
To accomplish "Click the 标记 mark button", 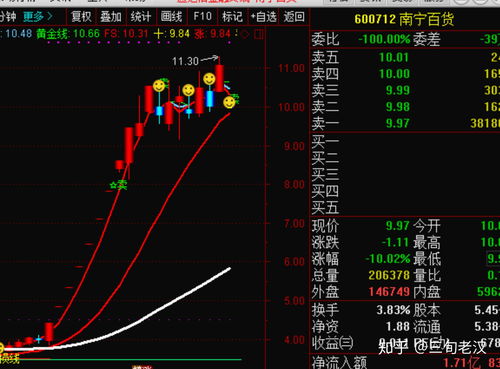I will [232, 16].
